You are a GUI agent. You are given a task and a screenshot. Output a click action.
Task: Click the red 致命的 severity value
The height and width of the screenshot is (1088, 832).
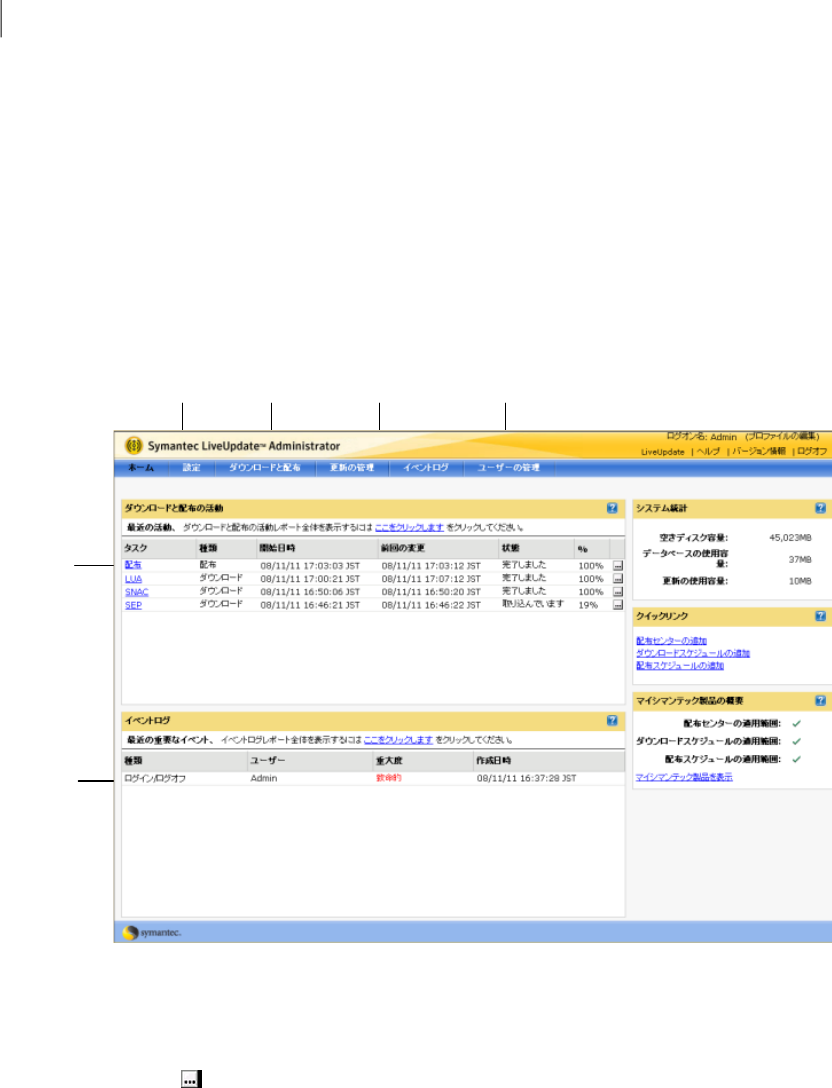point(389,778)
